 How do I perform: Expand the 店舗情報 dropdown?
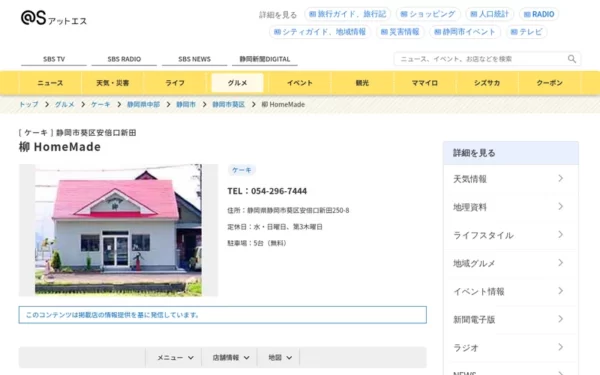tap(230, 358)
